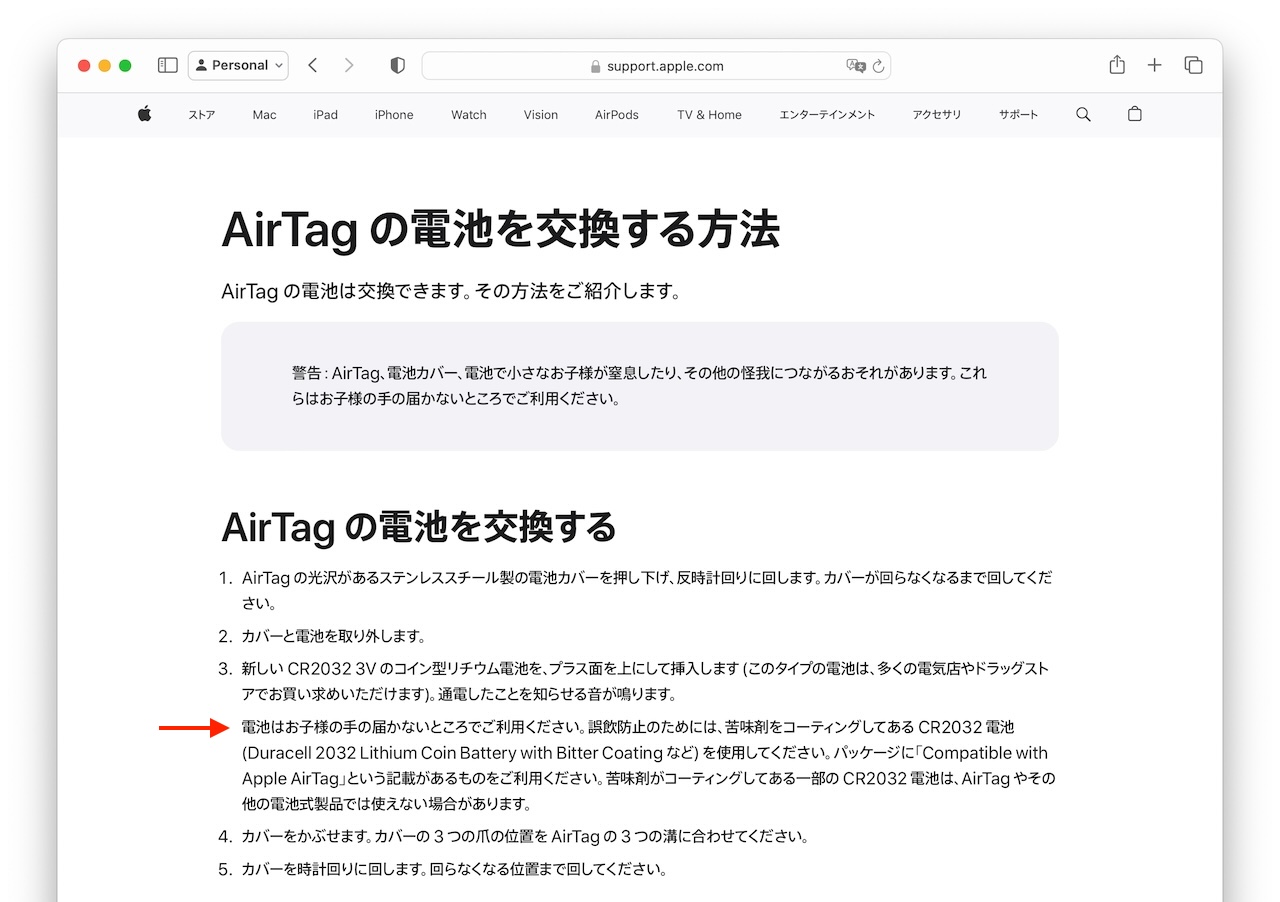Open the shopping bag icon
The image size is (1280, 902).
coord(1134,114)
